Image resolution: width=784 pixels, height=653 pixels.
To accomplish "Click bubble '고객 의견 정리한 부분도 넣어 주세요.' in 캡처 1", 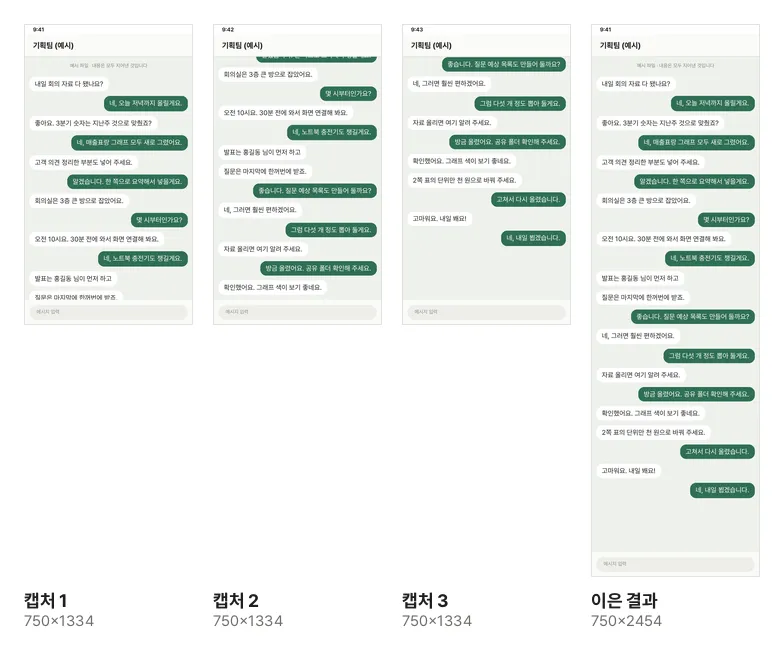I will pos(84,162).
